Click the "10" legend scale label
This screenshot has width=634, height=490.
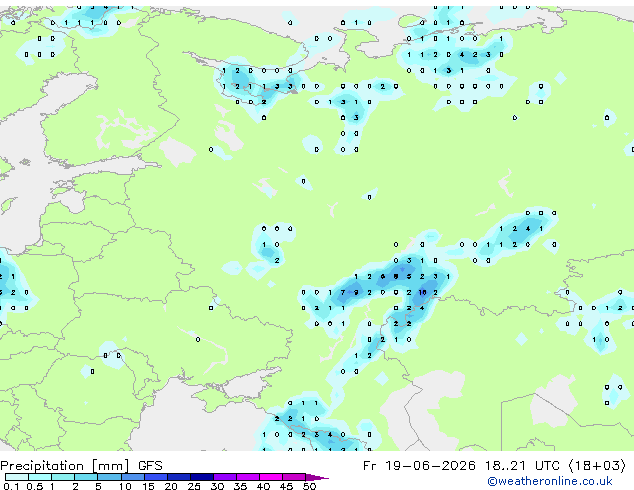pyautogui.click(x=125, y=486)
